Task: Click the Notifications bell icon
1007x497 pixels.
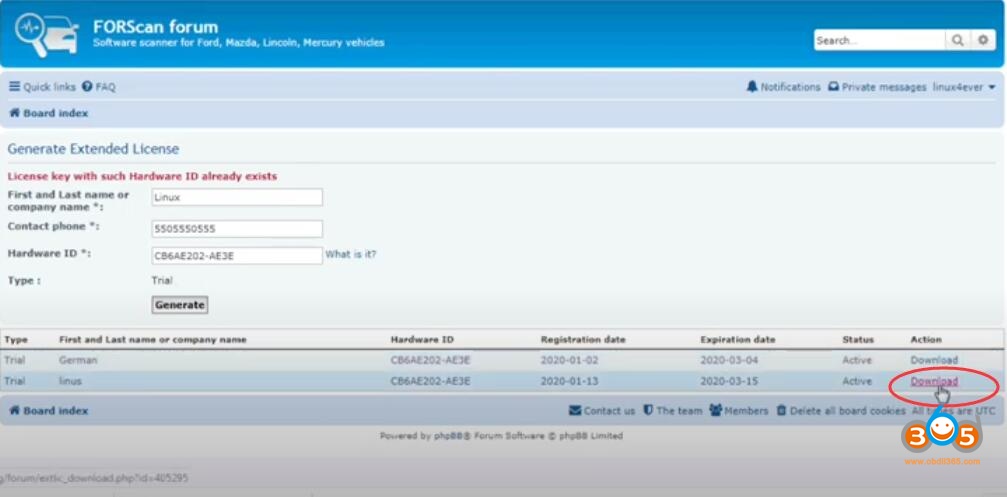Action: [751, 87]
